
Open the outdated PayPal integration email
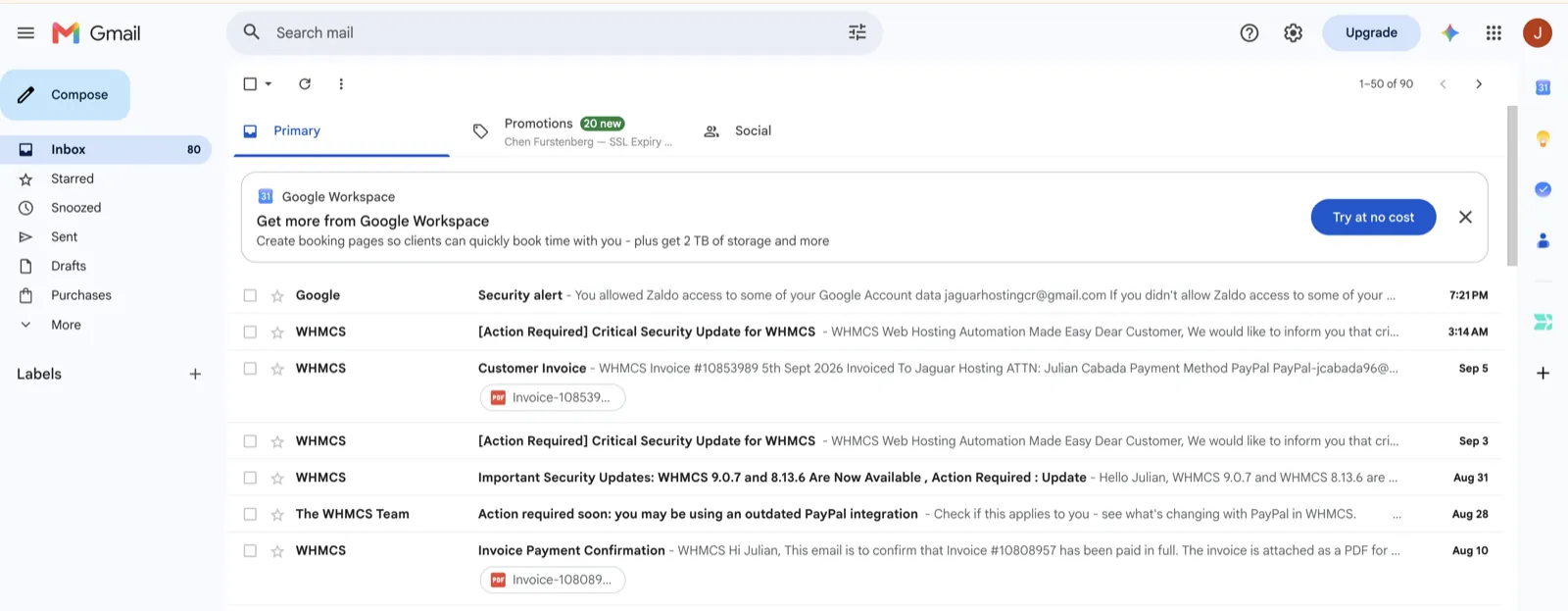point(865,514)
